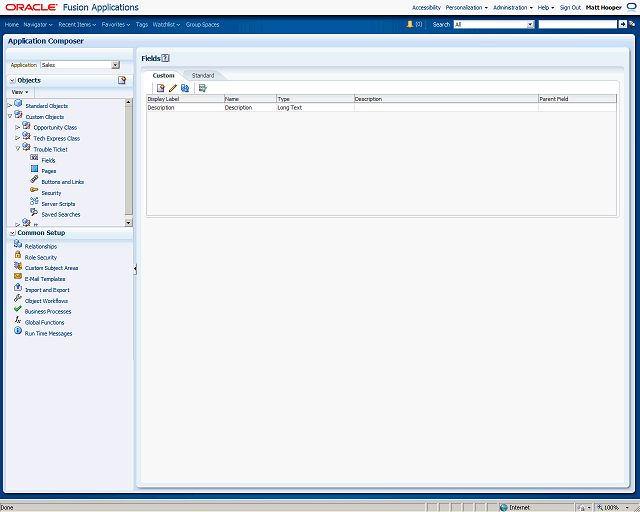
Task: Open the Recent Items menu
Action: 77,24
